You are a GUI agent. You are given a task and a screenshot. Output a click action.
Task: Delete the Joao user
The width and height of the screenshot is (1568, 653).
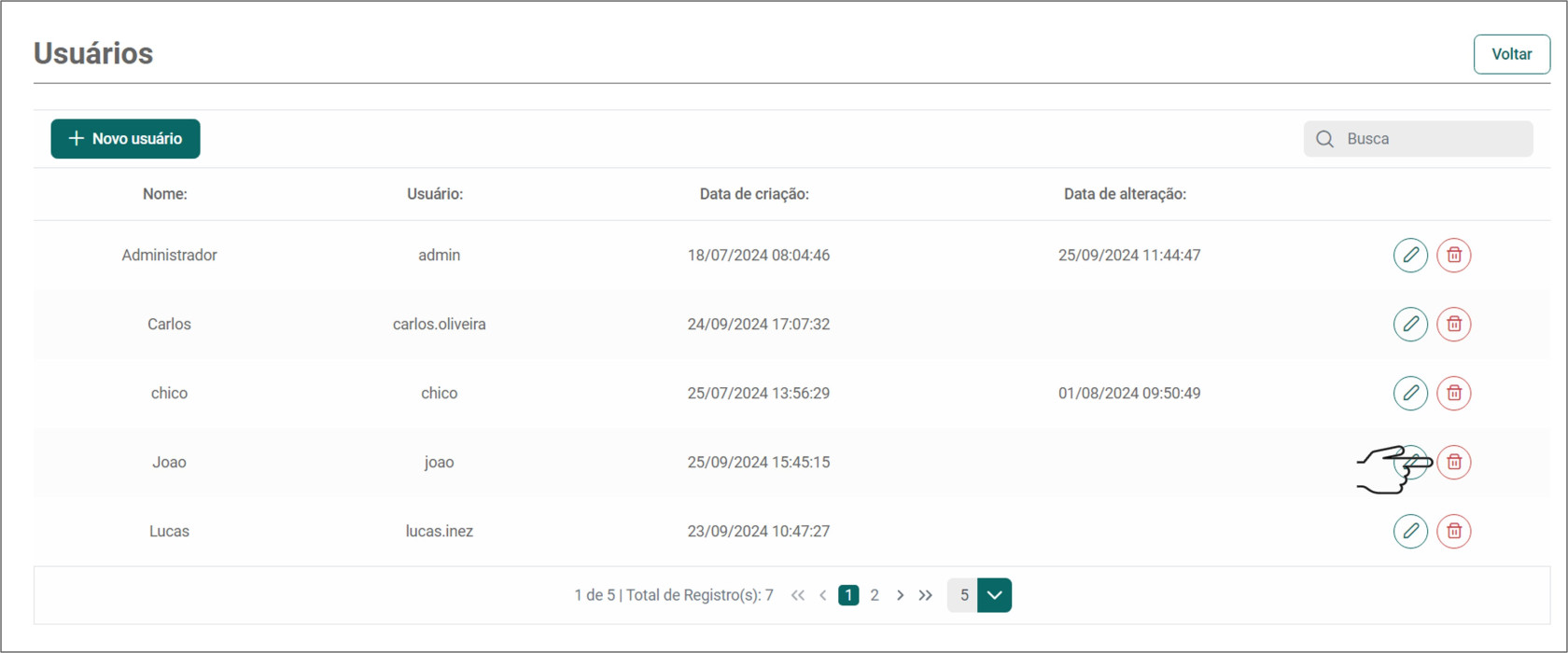click(x=1453, y=462)
